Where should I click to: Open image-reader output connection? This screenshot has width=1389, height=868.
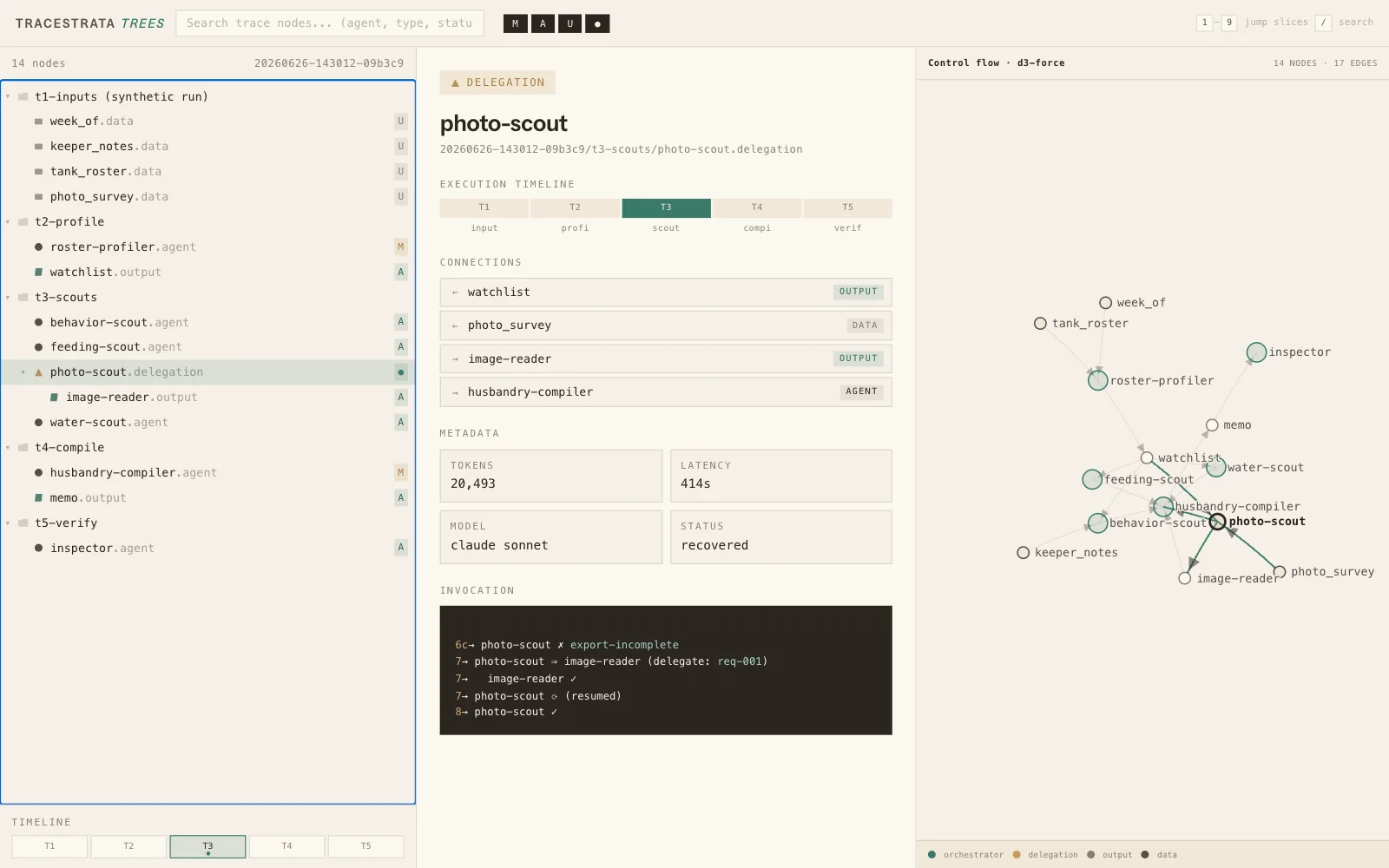click(x=666, y=359)
